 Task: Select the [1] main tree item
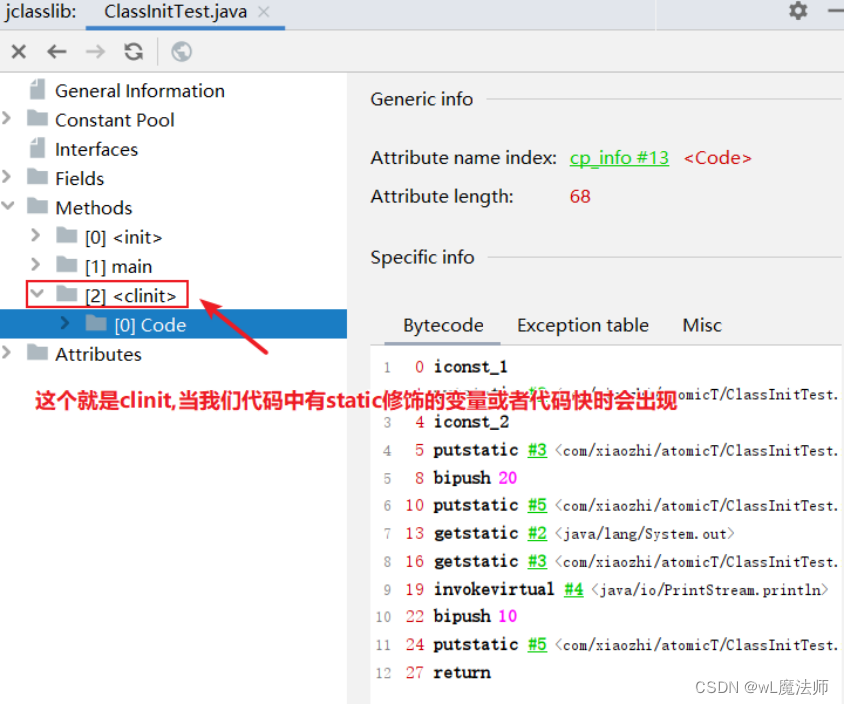pyautogui.click(x=120, y=266)
